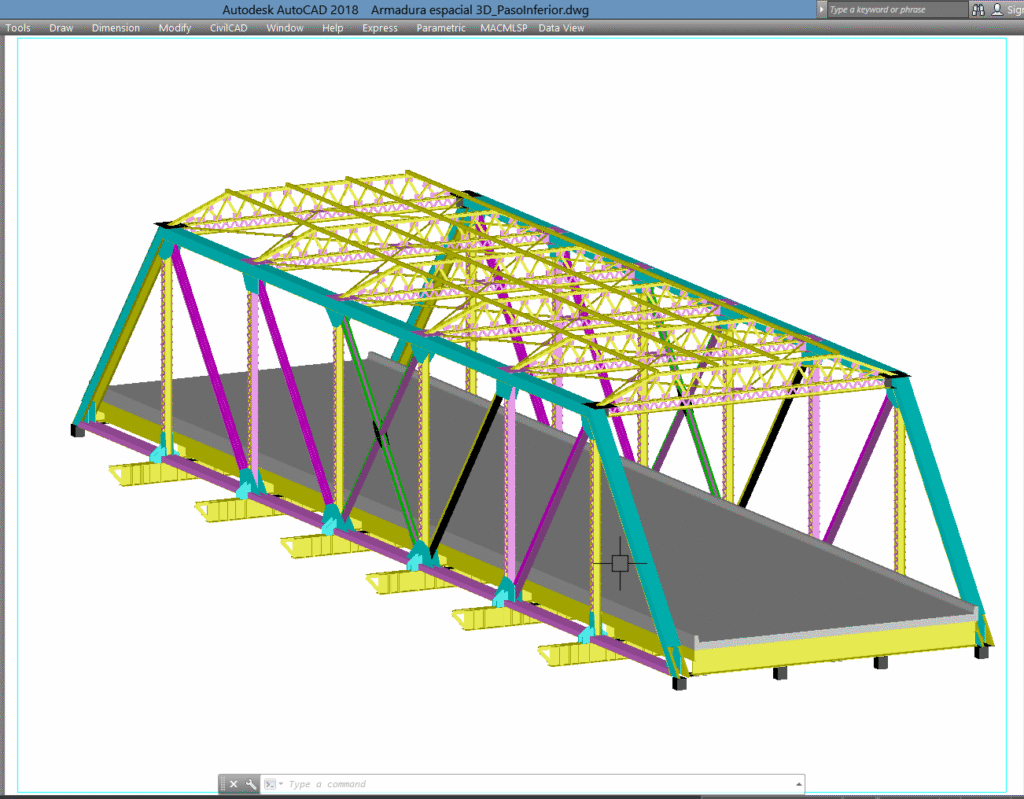Open the Data View menu

tap(561, 28)
